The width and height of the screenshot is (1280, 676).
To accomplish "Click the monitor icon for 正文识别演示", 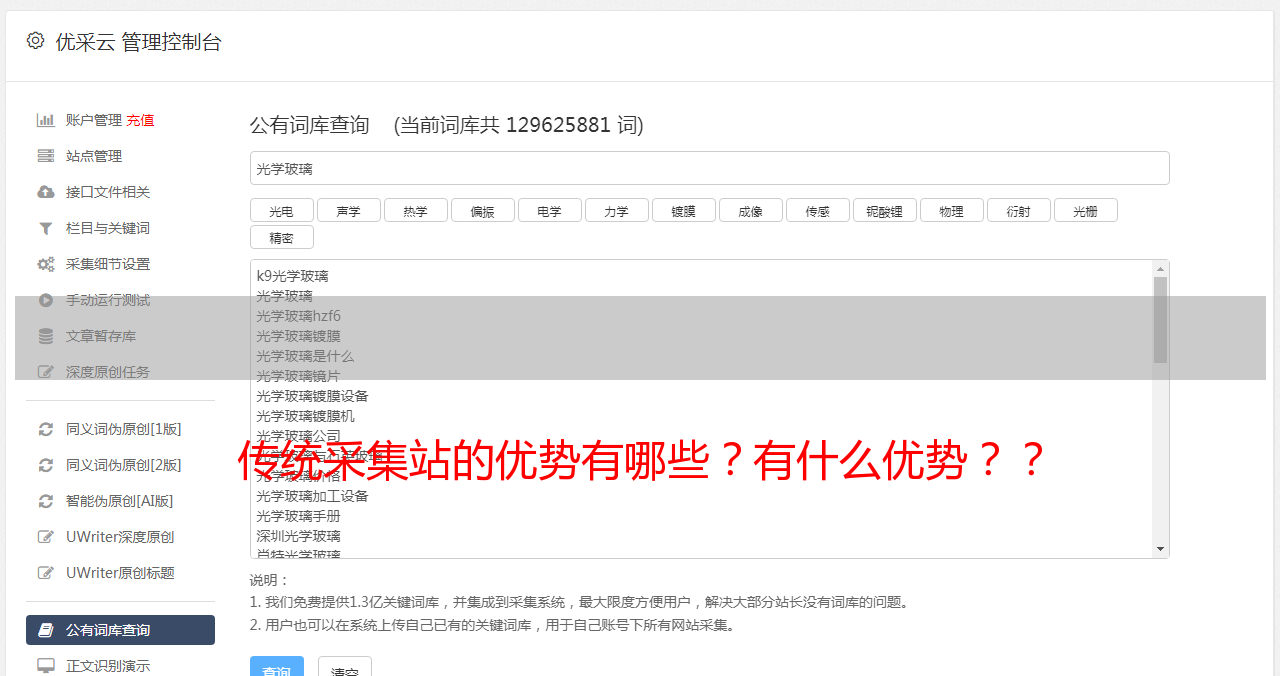I will (x=46, y=665).
